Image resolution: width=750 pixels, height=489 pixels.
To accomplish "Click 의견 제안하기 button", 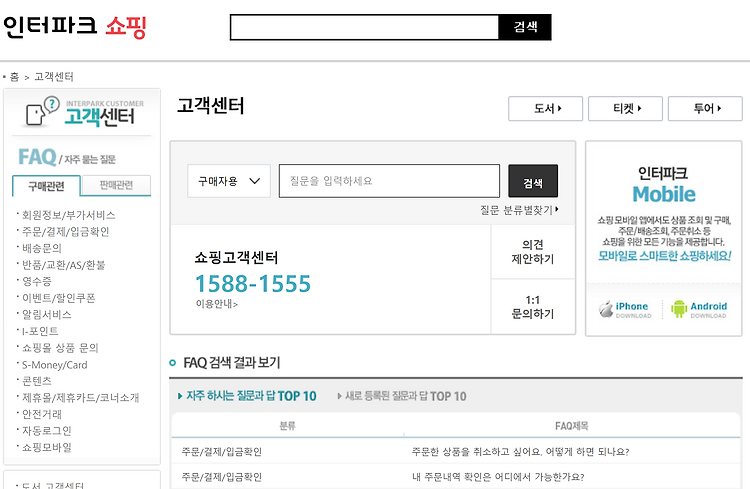I will click(533, 252).
